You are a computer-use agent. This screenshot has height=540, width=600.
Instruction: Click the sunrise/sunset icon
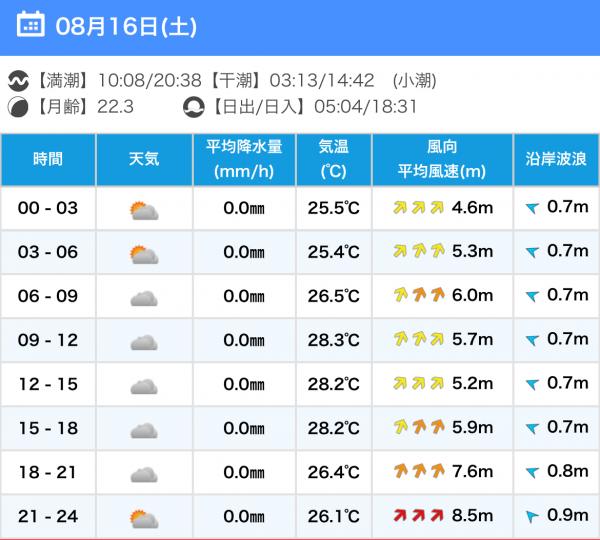194,106
